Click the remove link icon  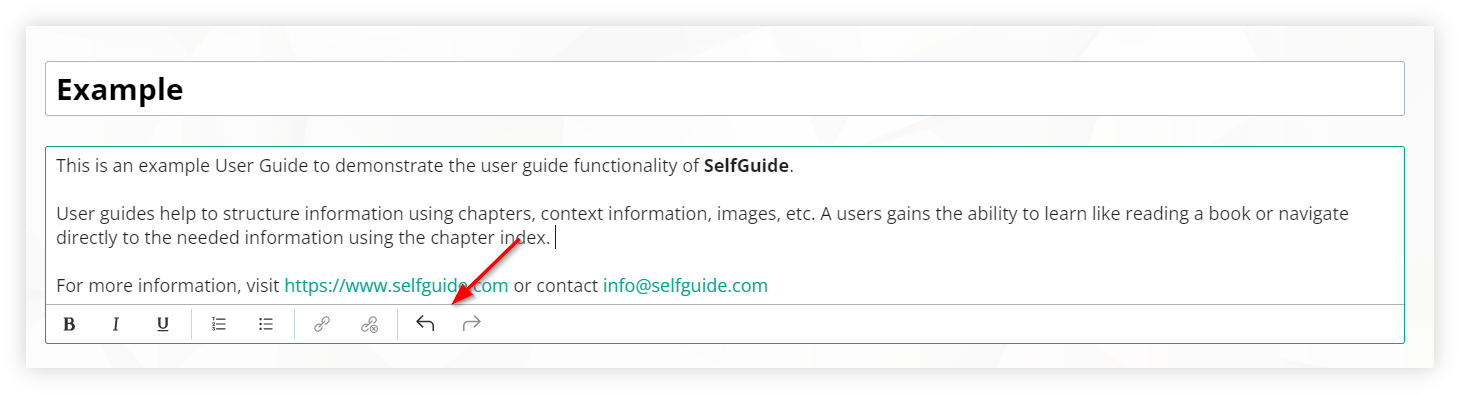[369, 324]
